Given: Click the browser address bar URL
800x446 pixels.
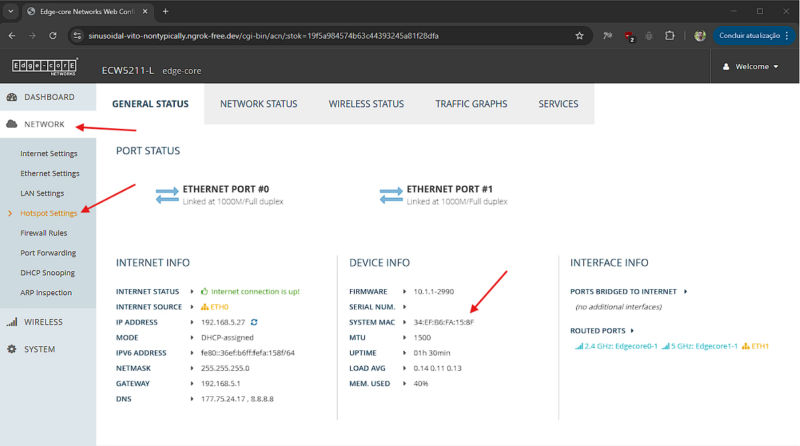Looking at the screenshot, I should click(x=300, y=35).
